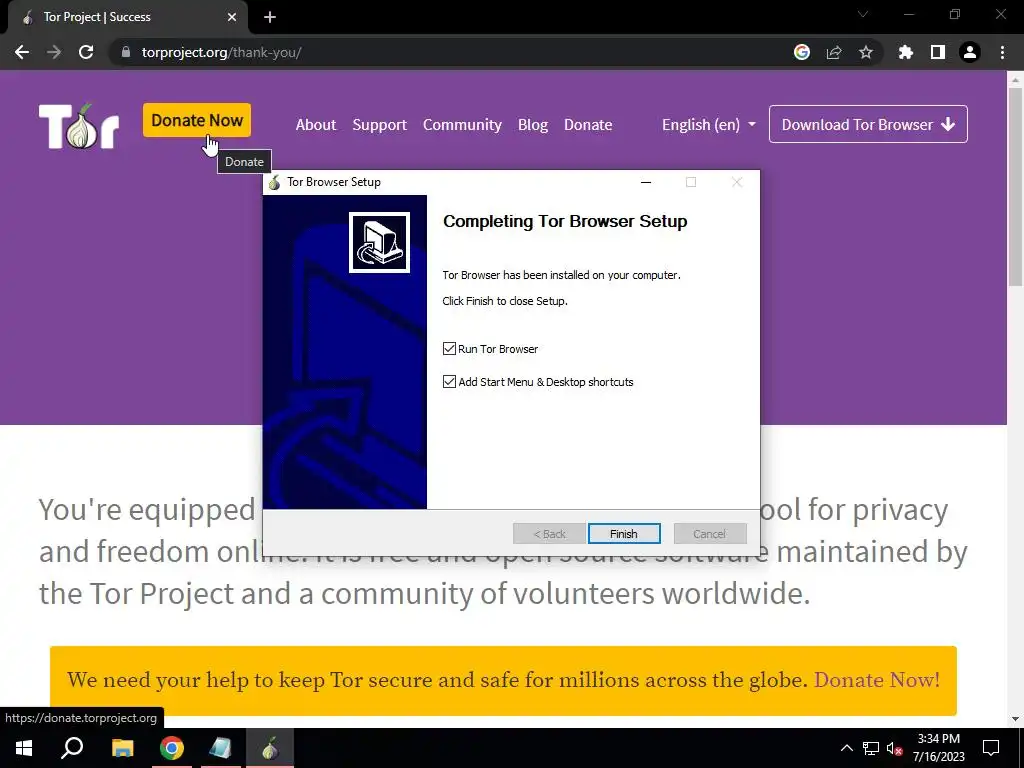Viewport: 1024px width, 768px height.
Task: Open the tab search chevron
Action: click(x=863, y=14)
